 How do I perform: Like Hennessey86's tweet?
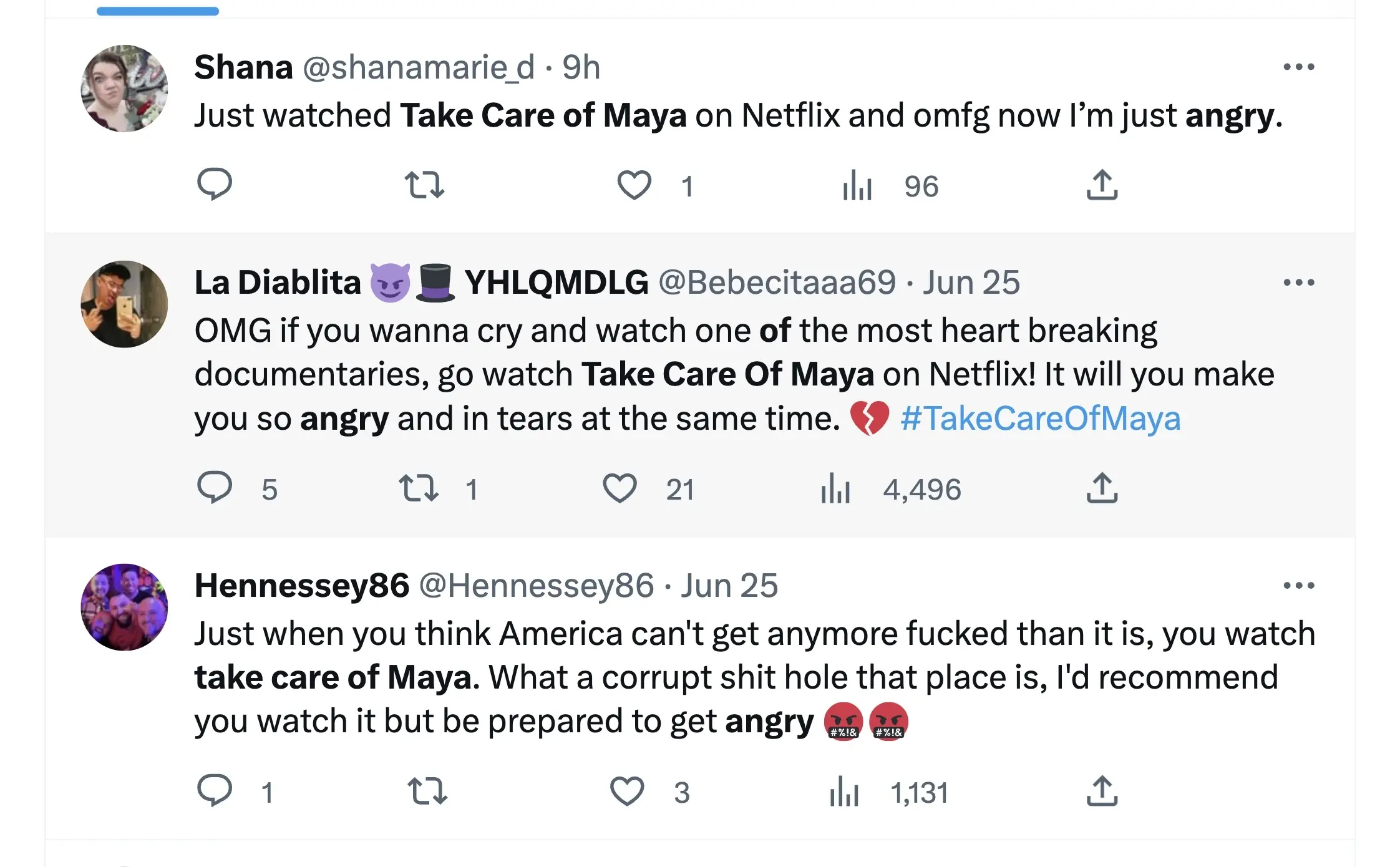click(x=626, y=792)
